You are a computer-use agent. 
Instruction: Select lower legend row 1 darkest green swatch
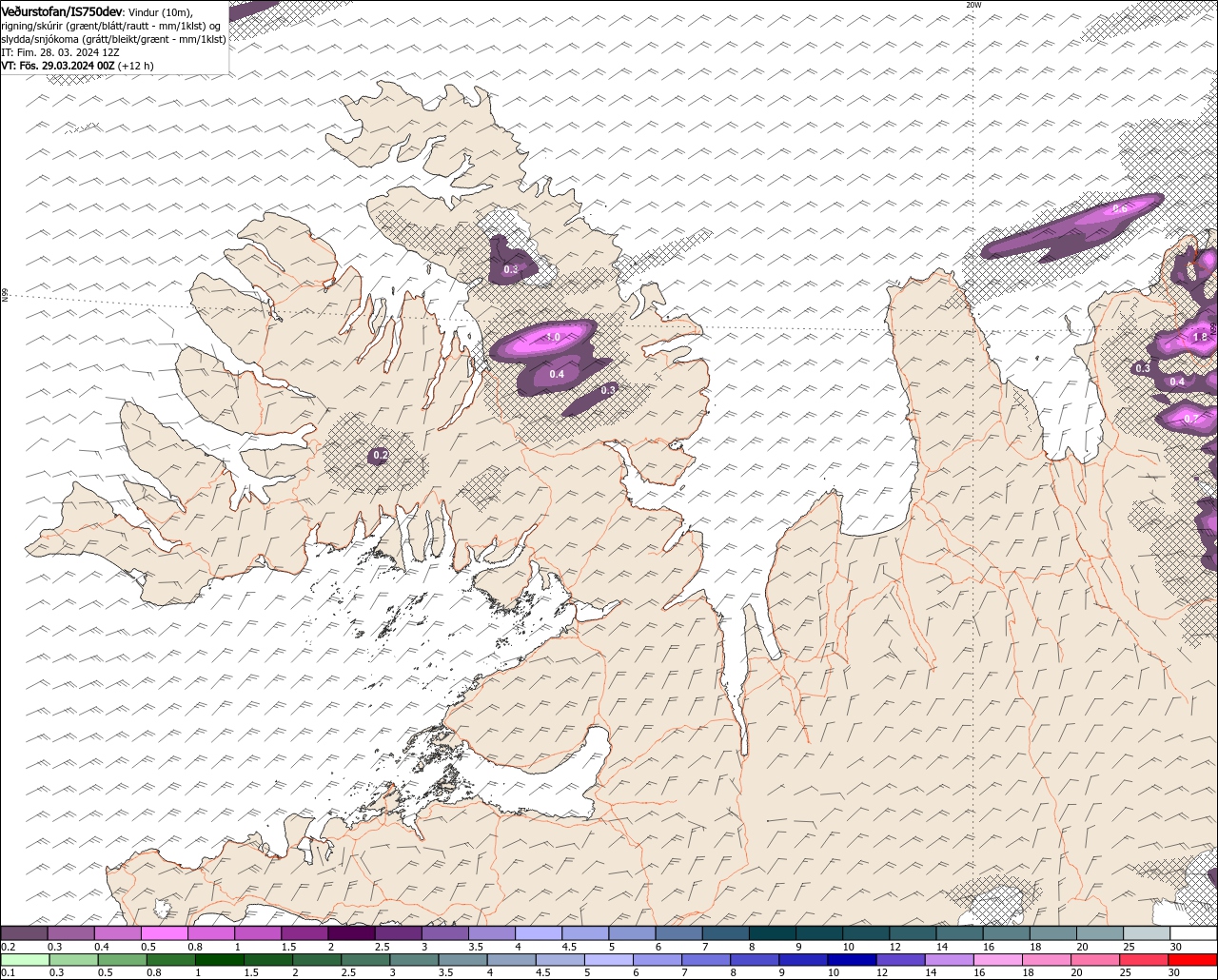220,960
